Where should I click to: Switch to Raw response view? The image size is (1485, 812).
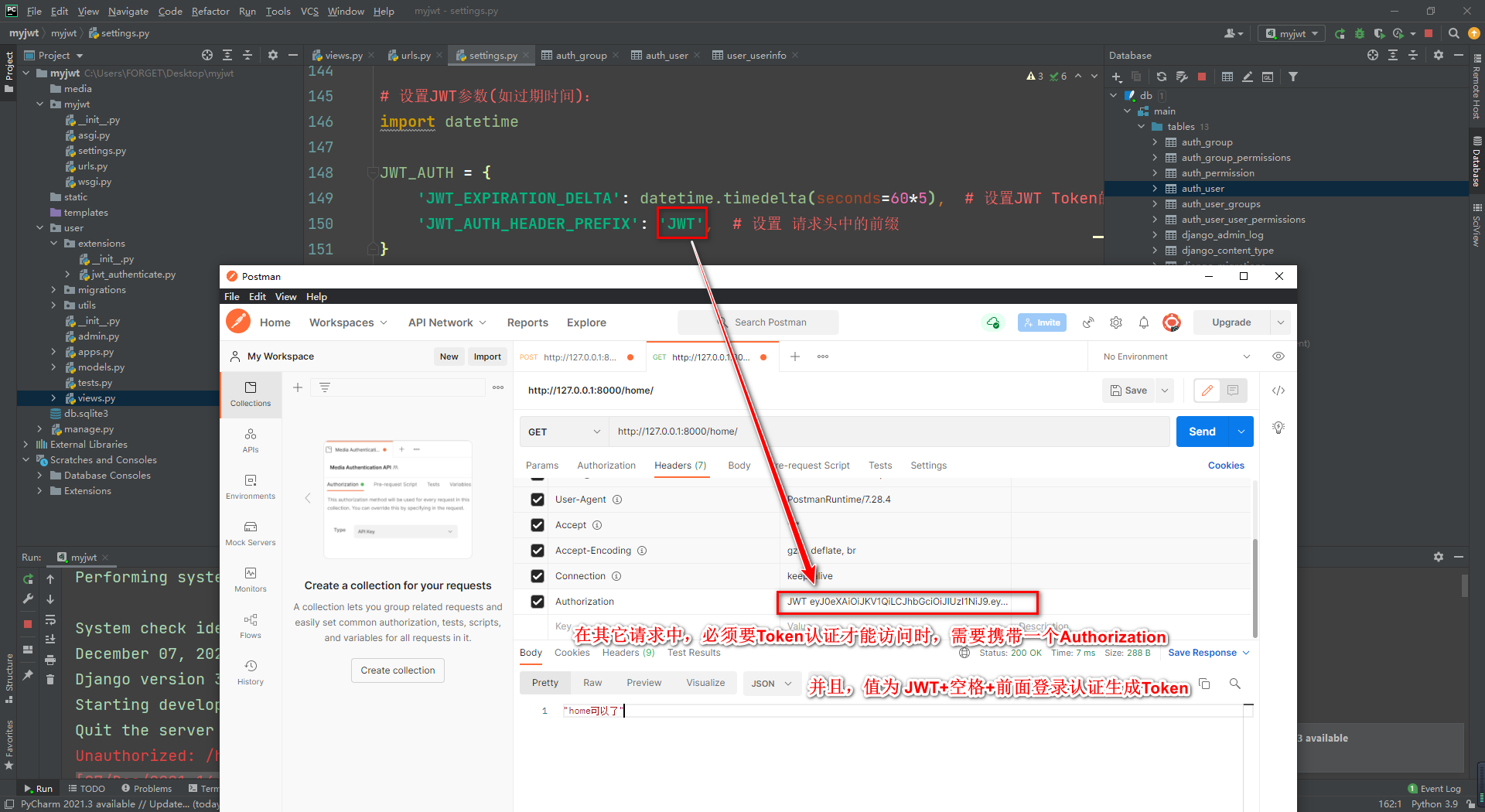click(592, 683)
